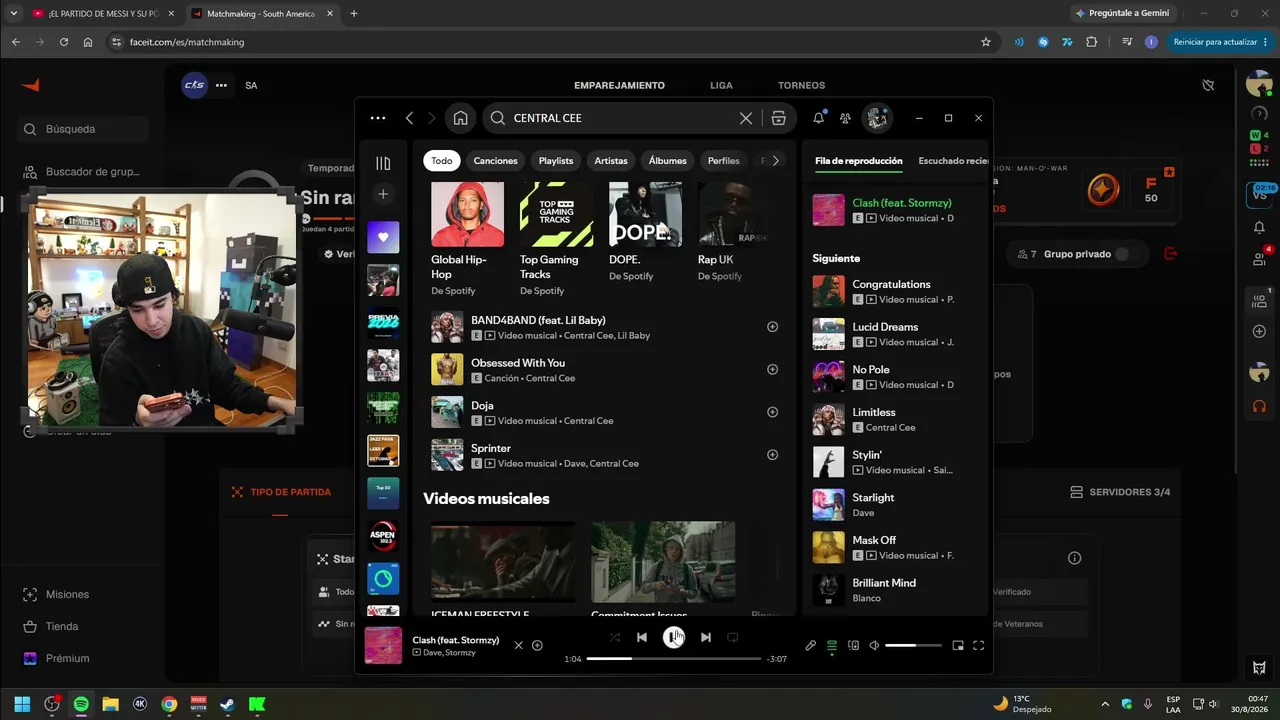Mute Spotify with the speaker icon

point(874,646)
